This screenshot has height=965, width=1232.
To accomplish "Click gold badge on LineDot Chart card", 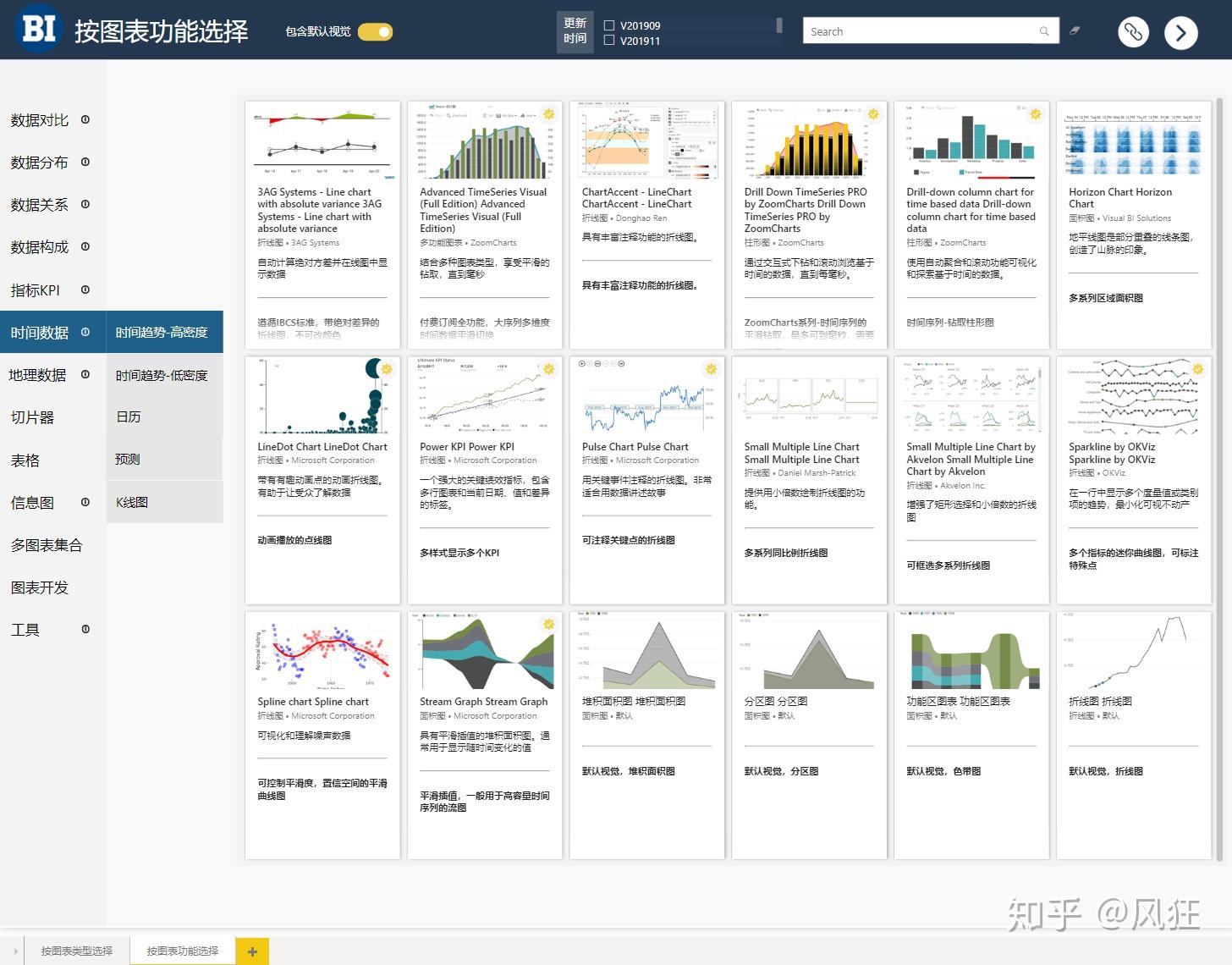I will click(387, 369).
